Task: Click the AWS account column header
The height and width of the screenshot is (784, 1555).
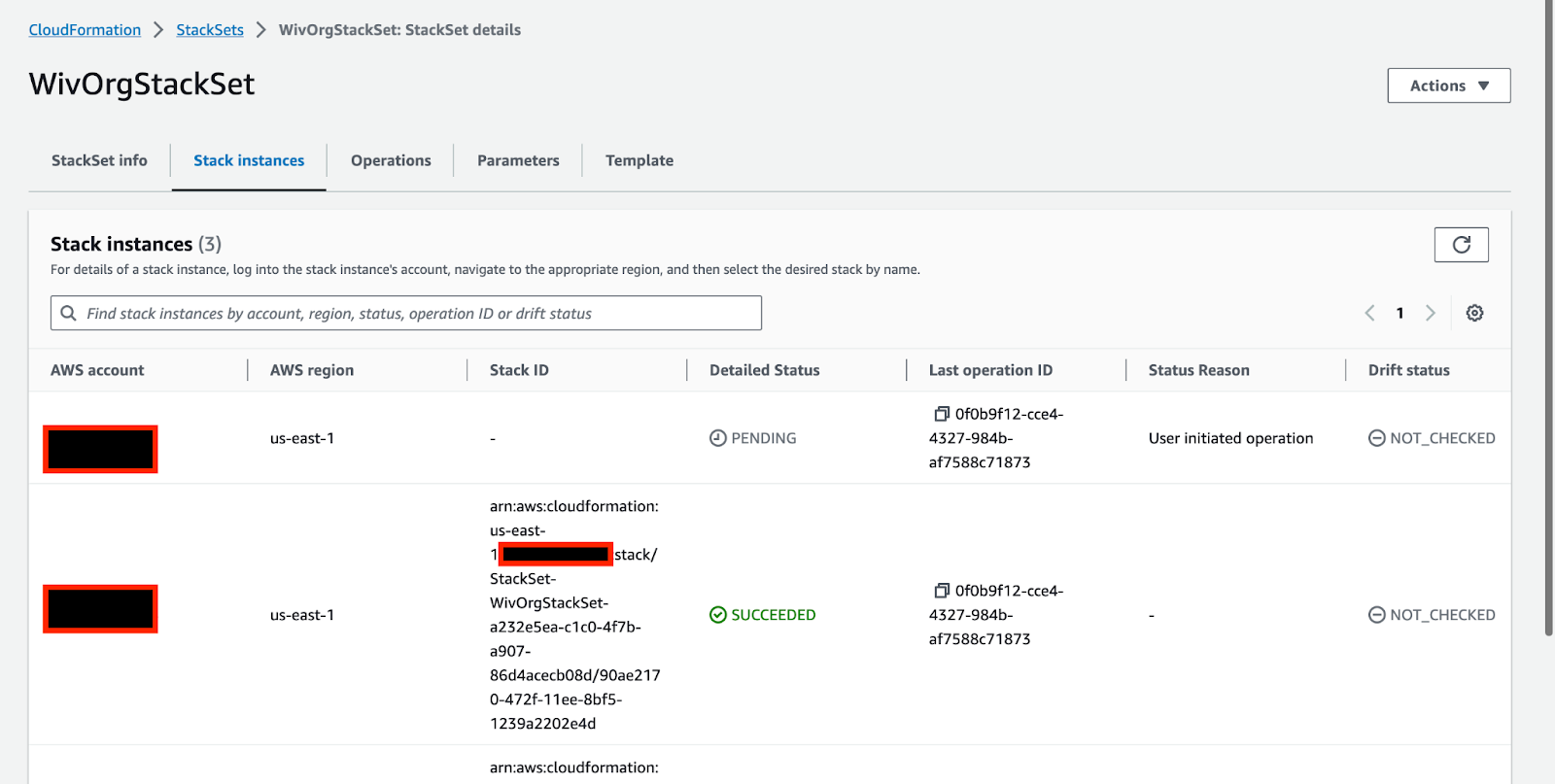Action: click(x=97, y=370)
